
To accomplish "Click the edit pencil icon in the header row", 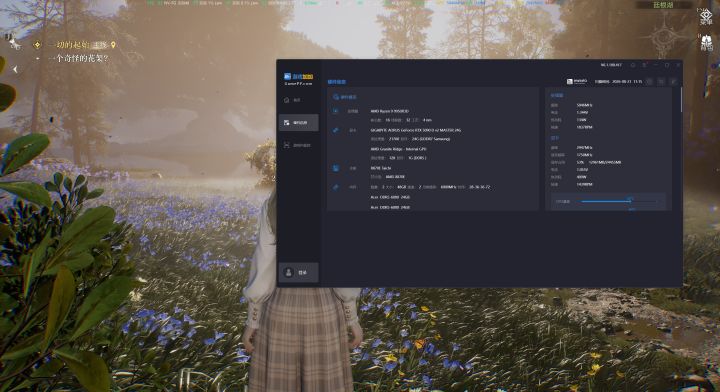I will coord(673,82).
